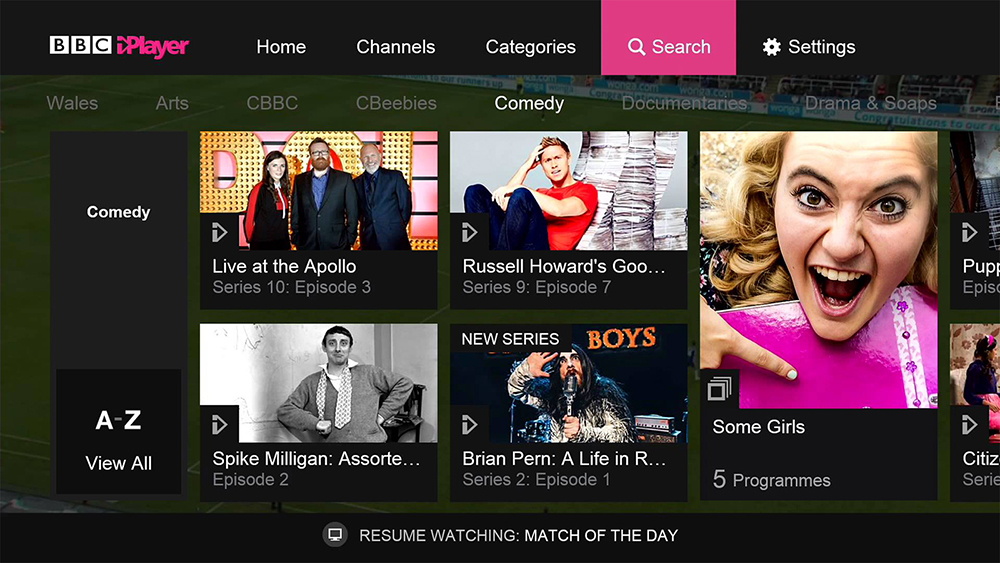The width and height of the screenshot is (1000, 563).
Task: Click play icon on Brian Pern tile
Action: (469, 424)
